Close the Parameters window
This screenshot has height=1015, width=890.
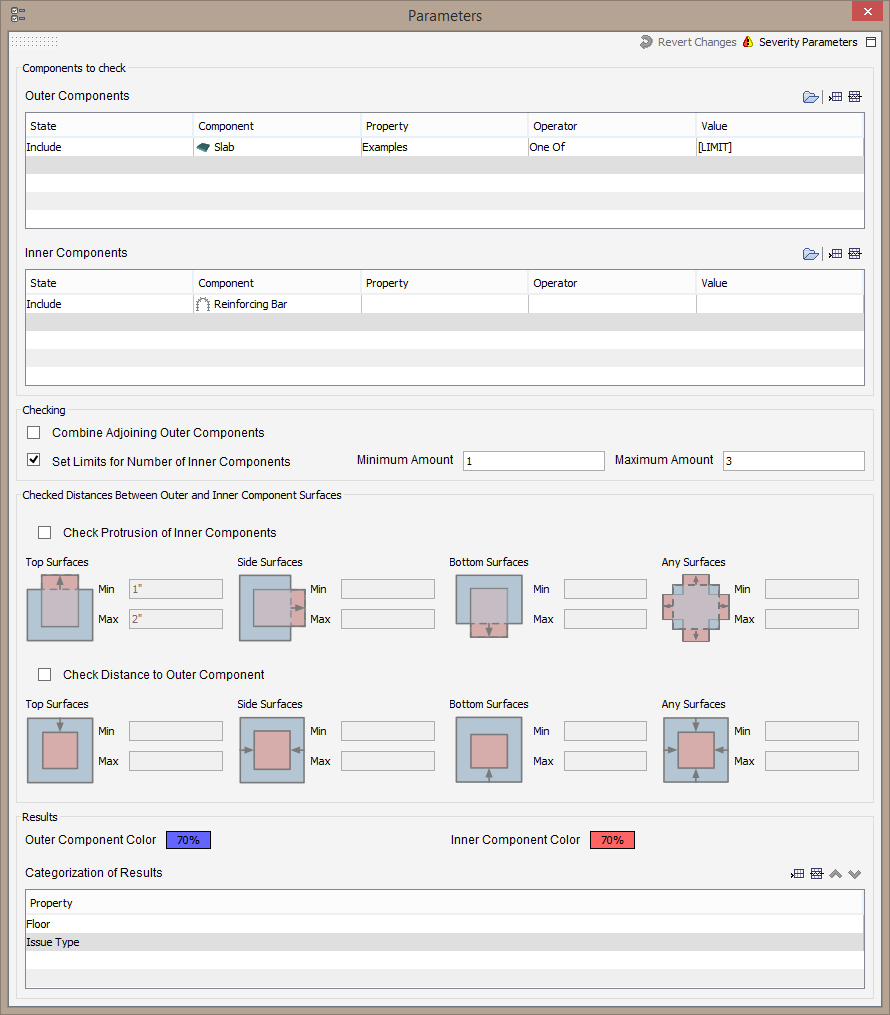coord(868,11)
